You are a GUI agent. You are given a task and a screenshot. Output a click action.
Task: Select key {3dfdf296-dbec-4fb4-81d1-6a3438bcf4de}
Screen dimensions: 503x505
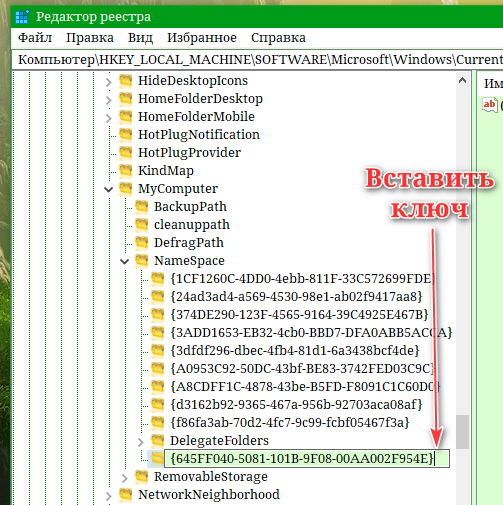click(x=295, y=351)
